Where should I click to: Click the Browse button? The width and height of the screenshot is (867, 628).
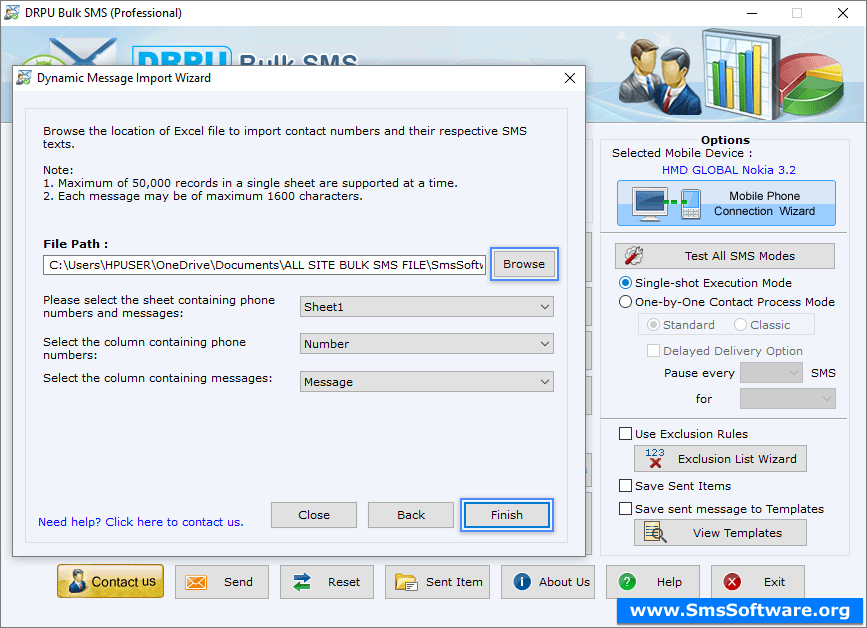click(524, 264)
